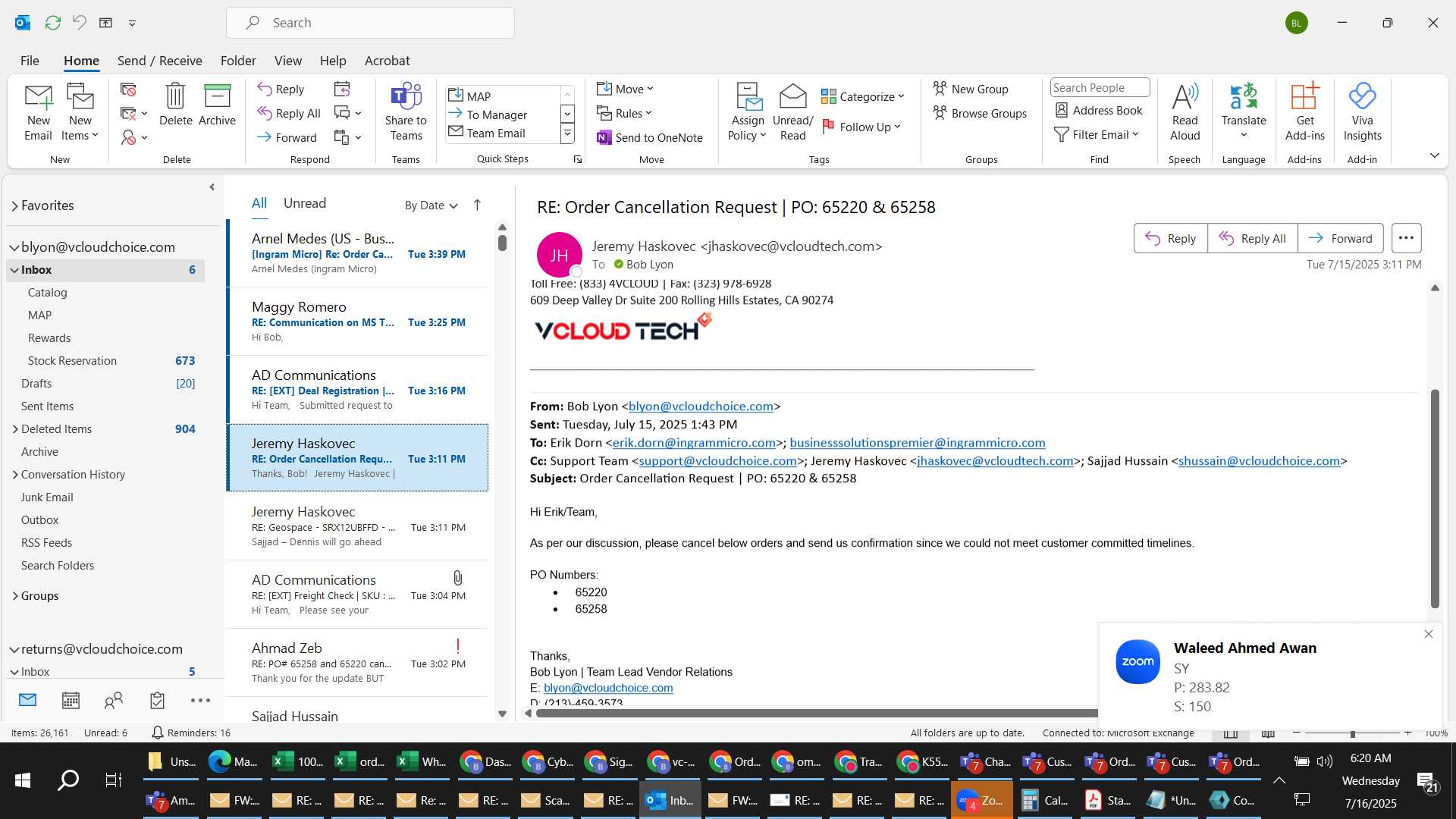1456x819 pixels.
Task: Mark message Unread/Read
Action: point(792,112)
